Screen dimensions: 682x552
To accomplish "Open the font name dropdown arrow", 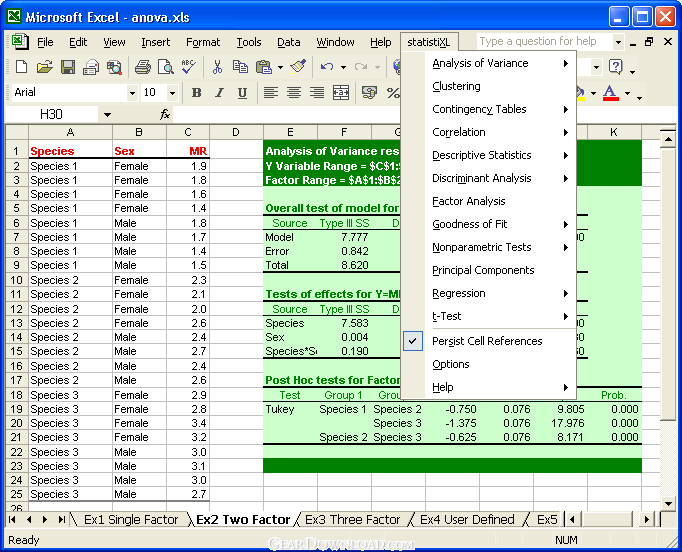I will pyautogui.click(x=132, y=93).
